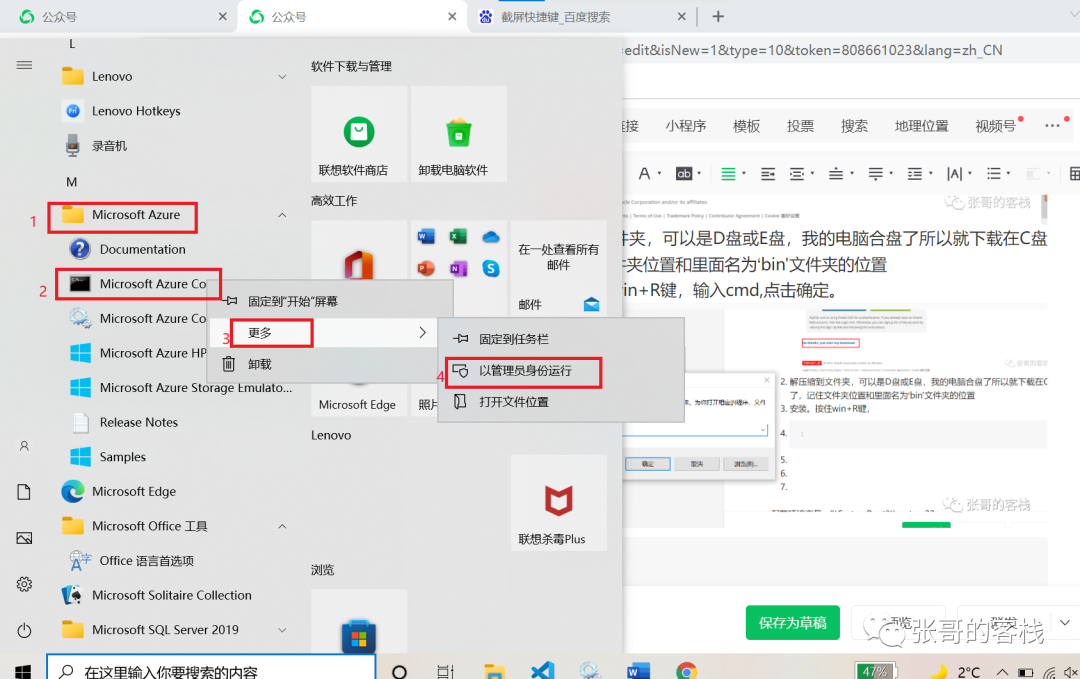Expand the Microsoft SQL Server 2019 folder
Image resolution: width=1080 pixels, height=679 pixels.
pyautogui.click(x=282, y=629)
